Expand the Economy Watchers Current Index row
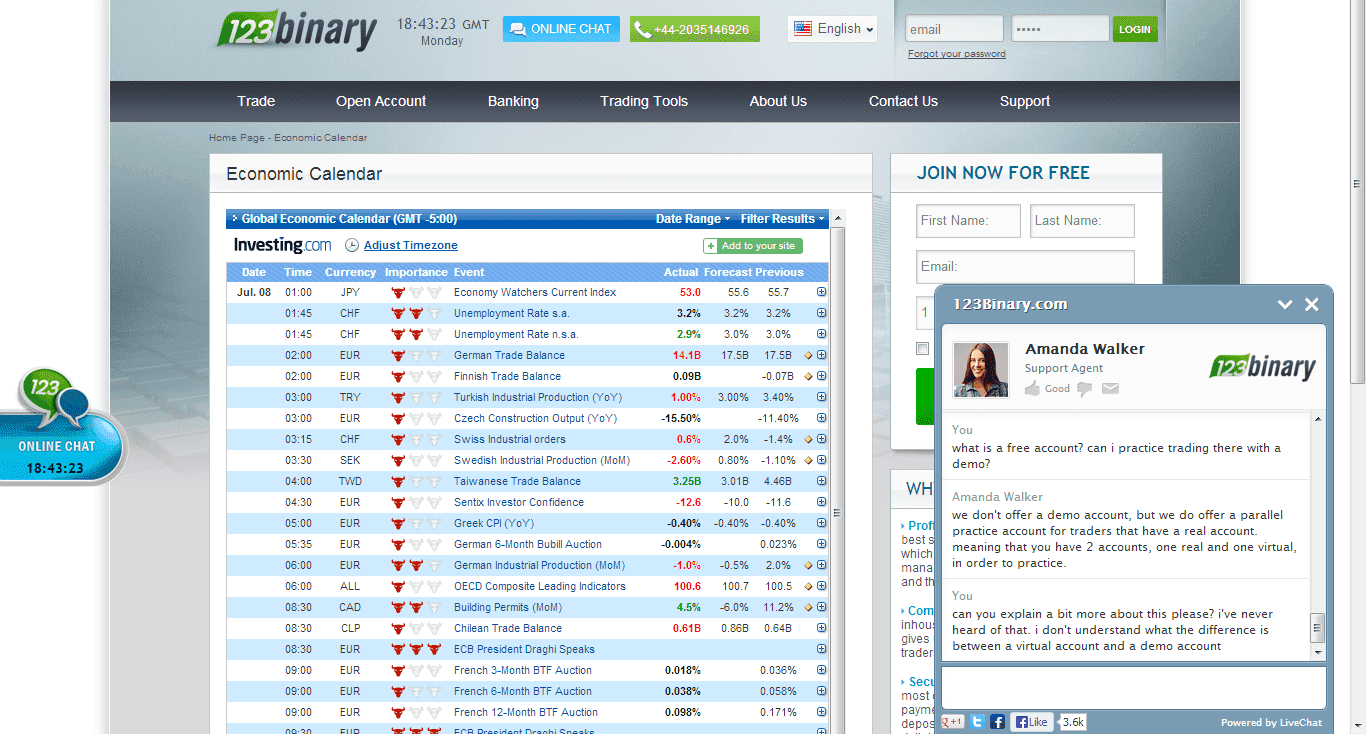 [x=822, y=292]
